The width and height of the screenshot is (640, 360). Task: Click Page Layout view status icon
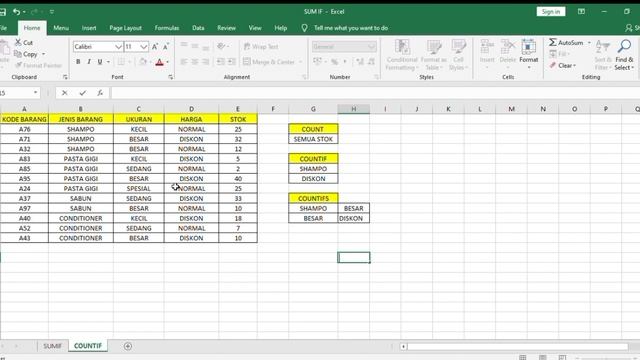542,358
